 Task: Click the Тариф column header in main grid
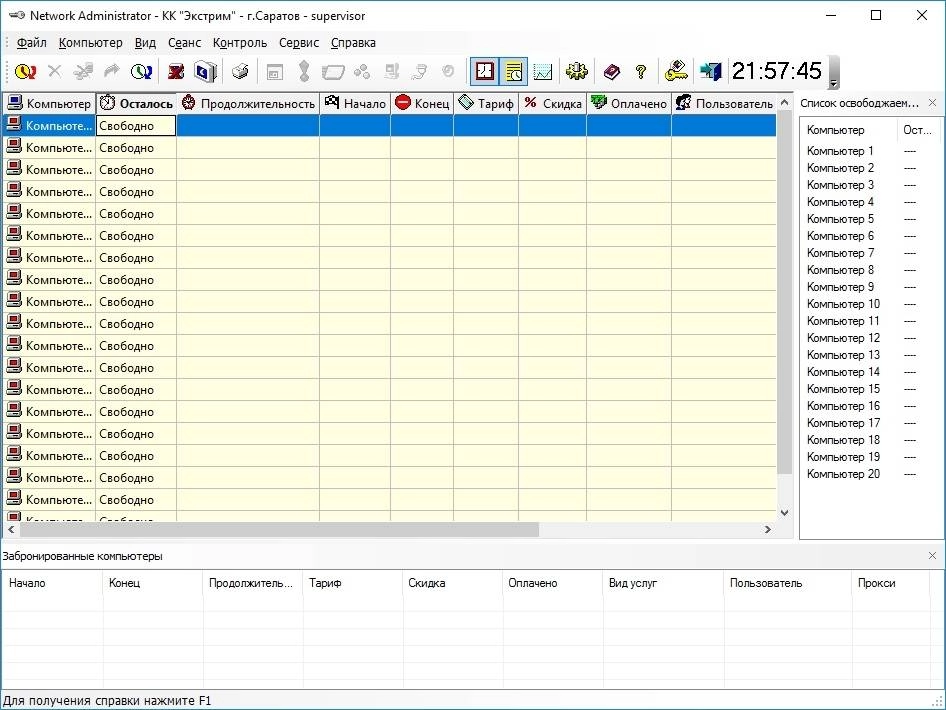tap(486, 103)
